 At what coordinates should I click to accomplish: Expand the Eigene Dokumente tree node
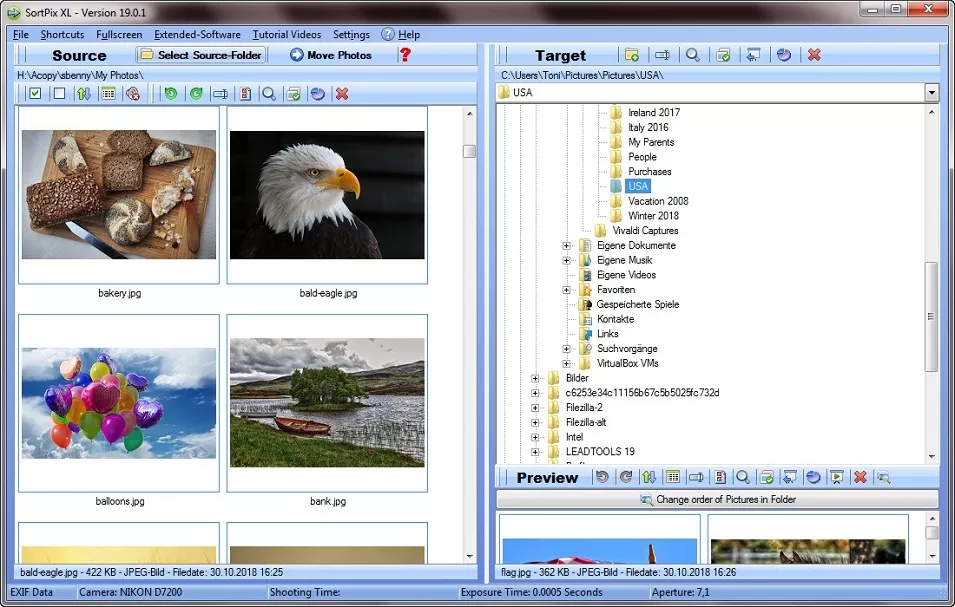coord(566,245)
